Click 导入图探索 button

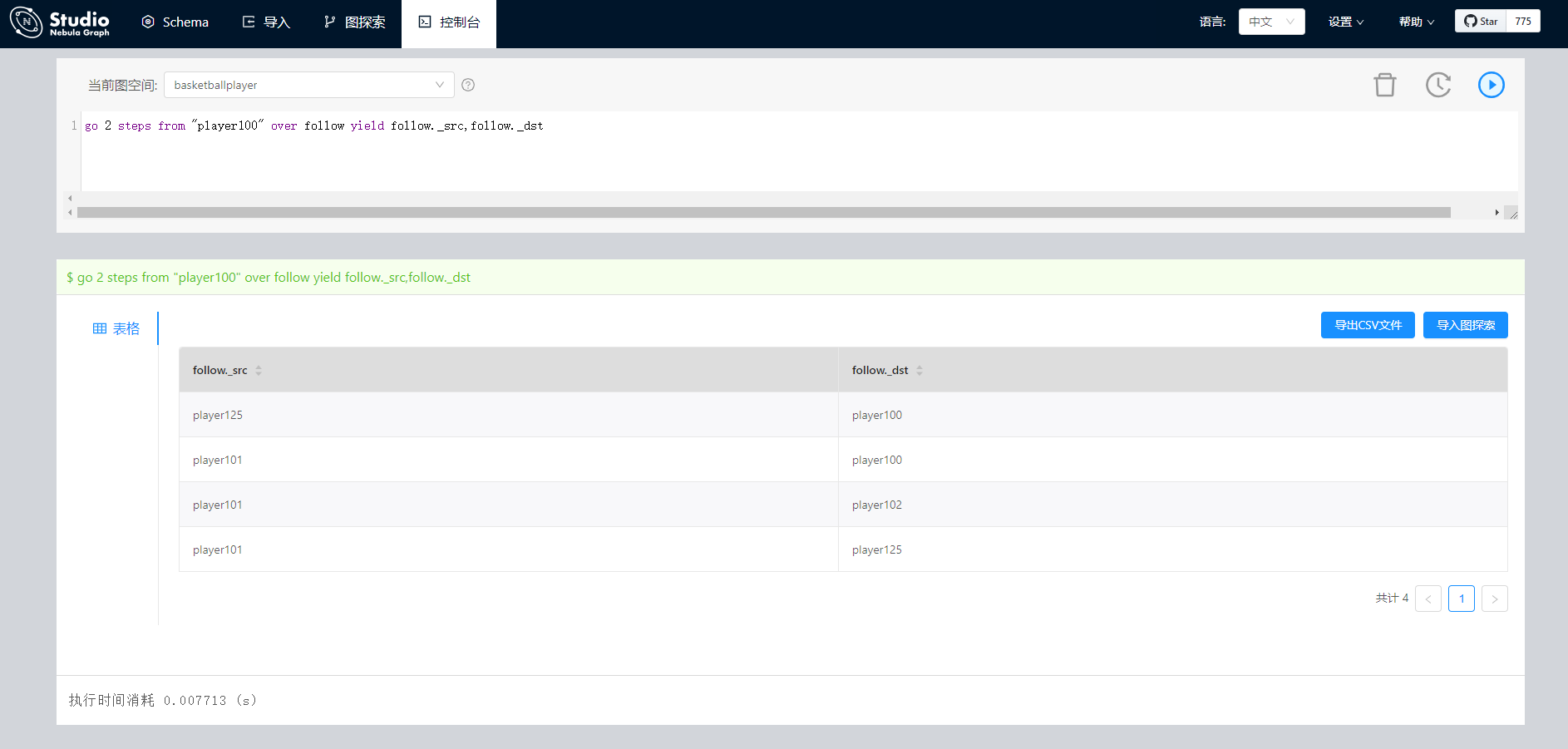pos(1466,325)
